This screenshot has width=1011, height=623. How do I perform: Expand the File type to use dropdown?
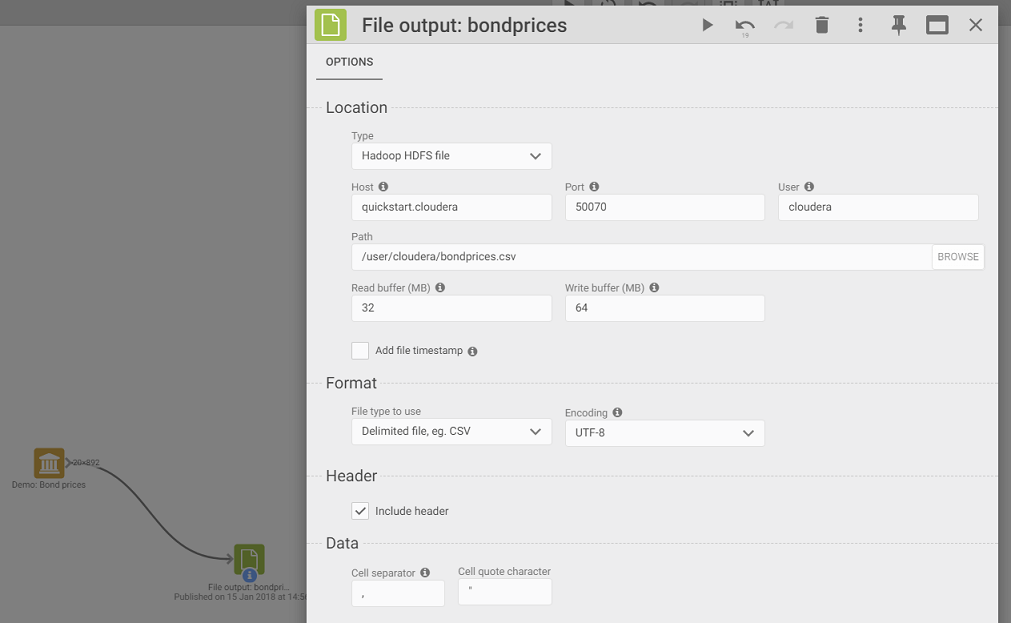(x=451, y=432)
